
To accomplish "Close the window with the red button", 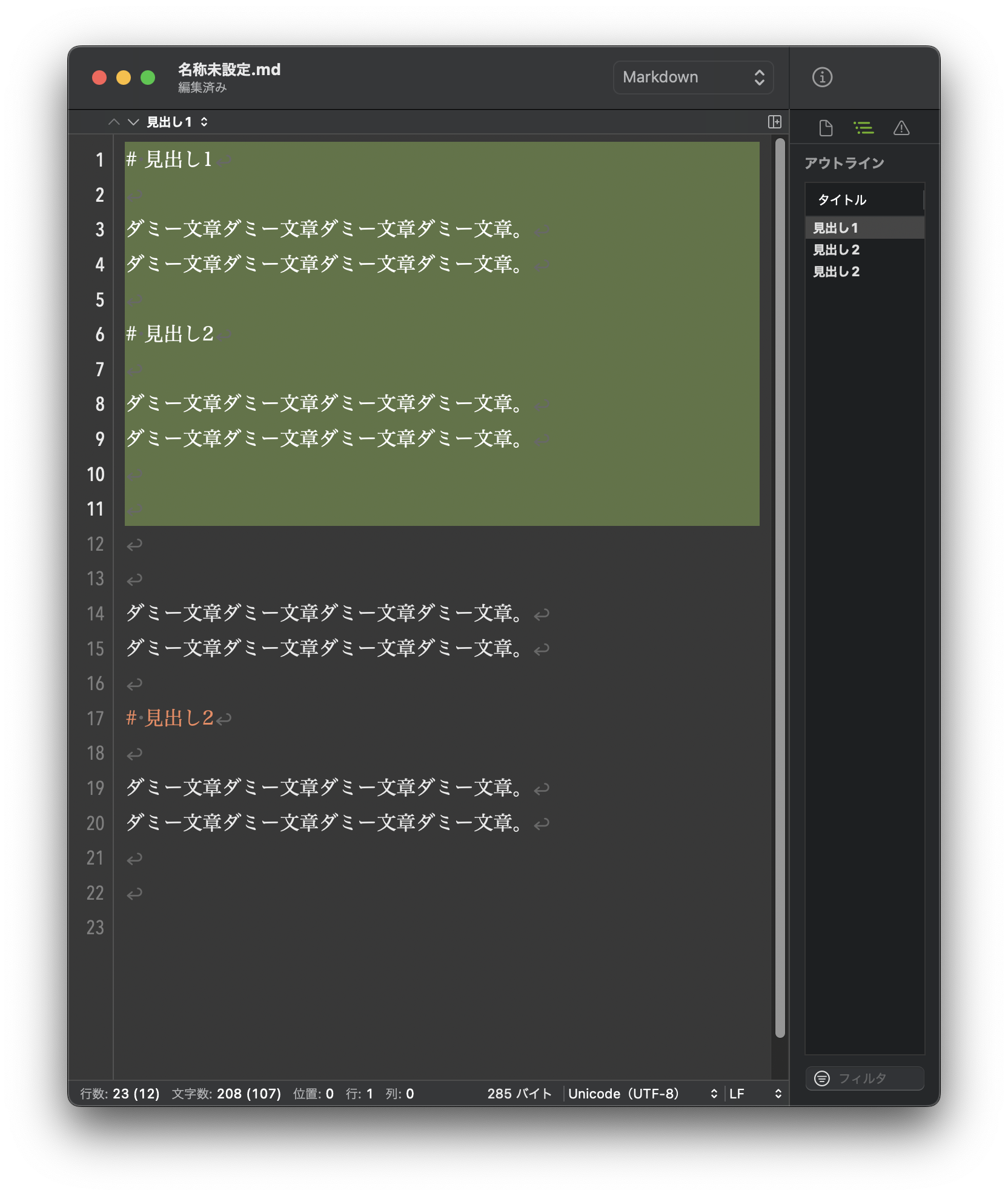I will point(99,78).
